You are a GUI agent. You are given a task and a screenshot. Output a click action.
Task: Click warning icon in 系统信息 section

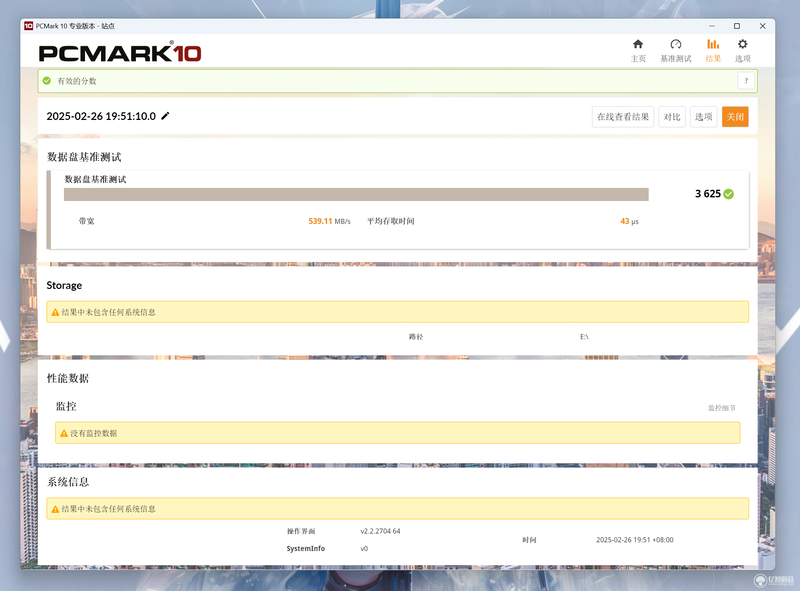pyautogui.click(x=55, y=509)
